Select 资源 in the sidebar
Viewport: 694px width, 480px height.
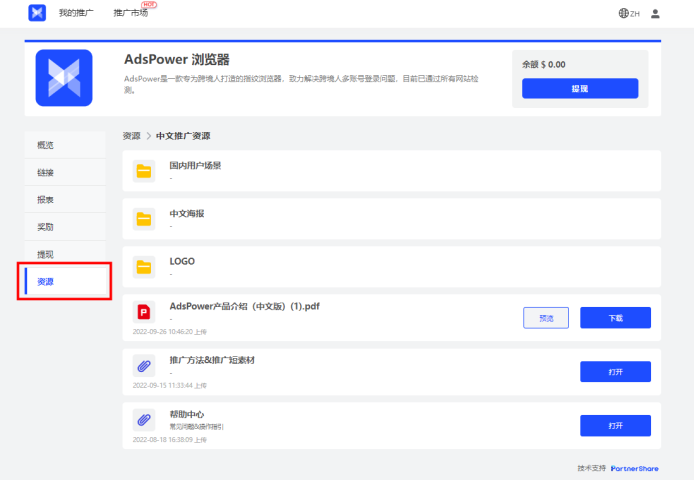[x=65, y=281]
